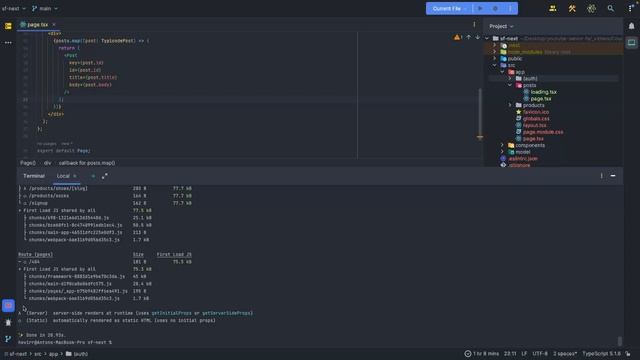Expand the public folder
Screen dimensions: 640x360
[495, 59]
